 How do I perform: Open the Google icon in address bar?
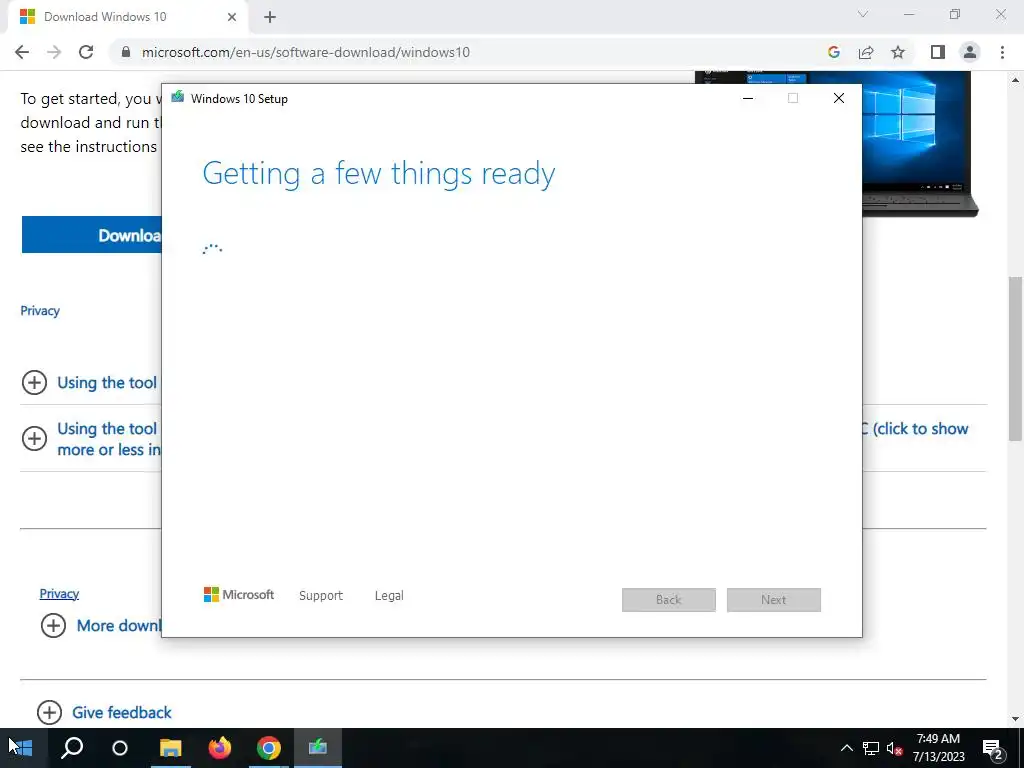(x=833, y=52)
